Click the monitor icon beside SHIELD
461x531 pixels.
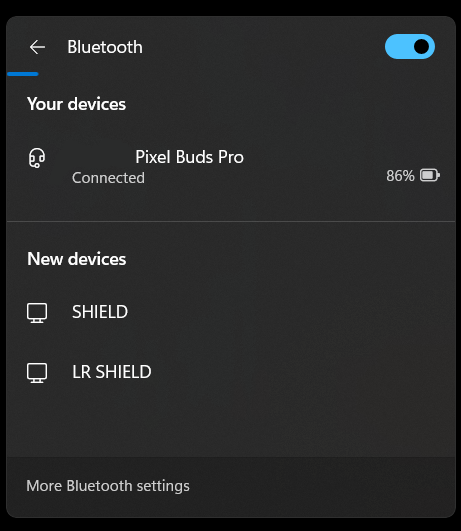(37, 313)
